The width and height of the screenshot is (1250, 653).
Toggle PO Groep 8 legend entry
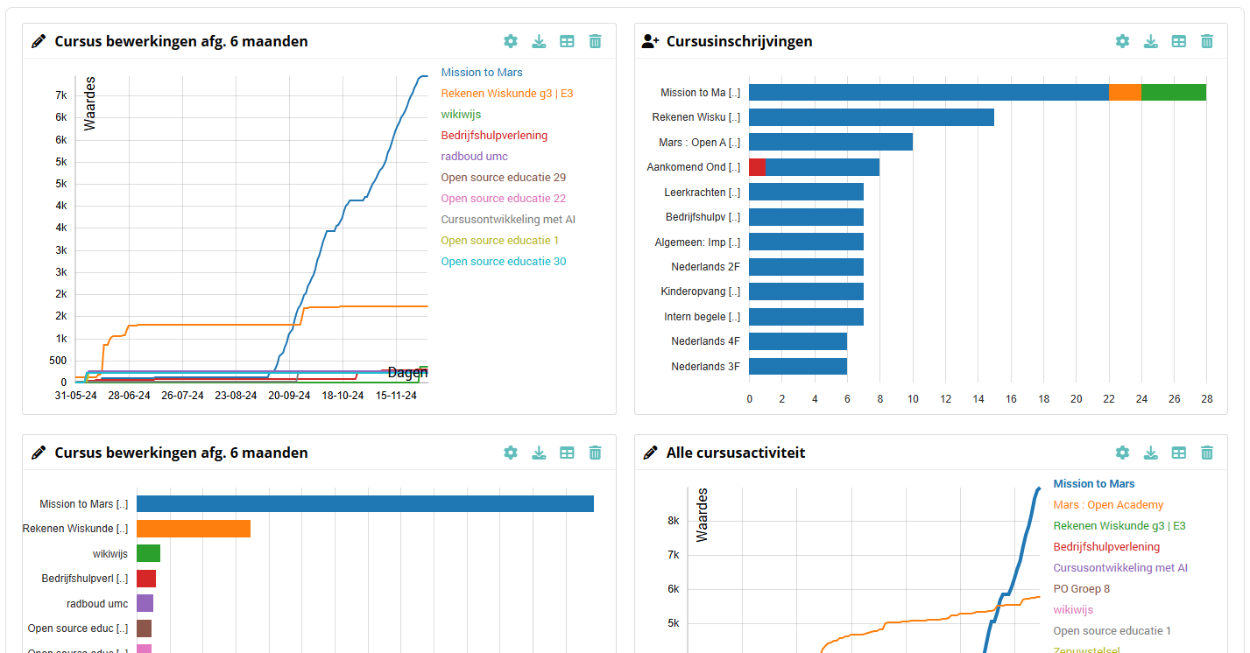click(1081, 589)
